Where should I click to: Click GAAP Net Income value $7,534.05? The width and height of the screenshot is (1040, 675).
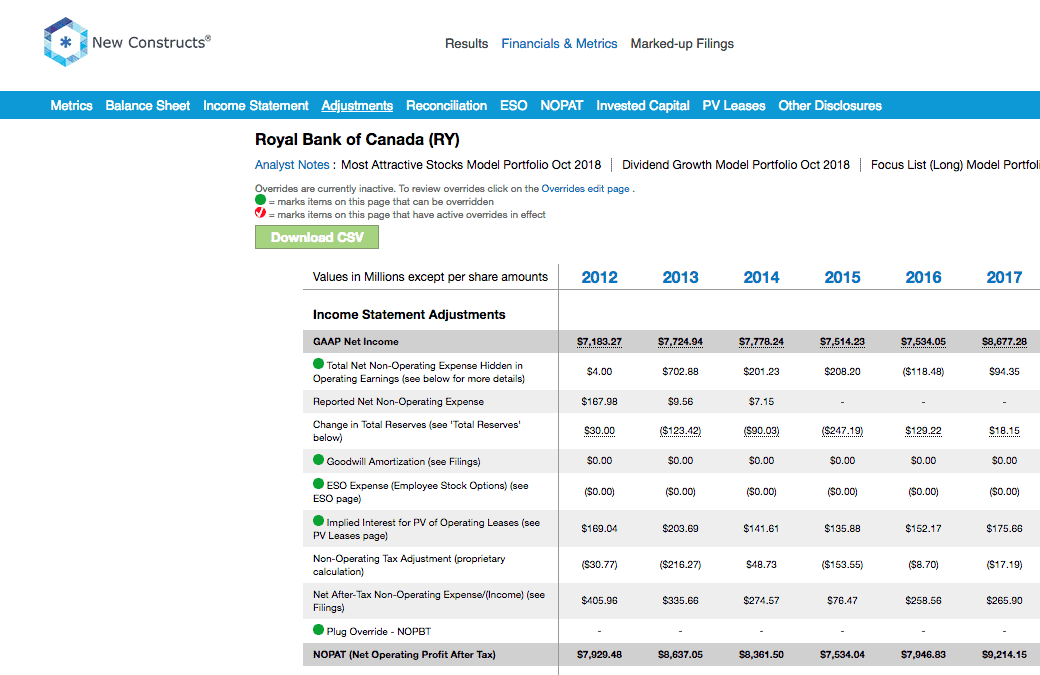point(923,342)
